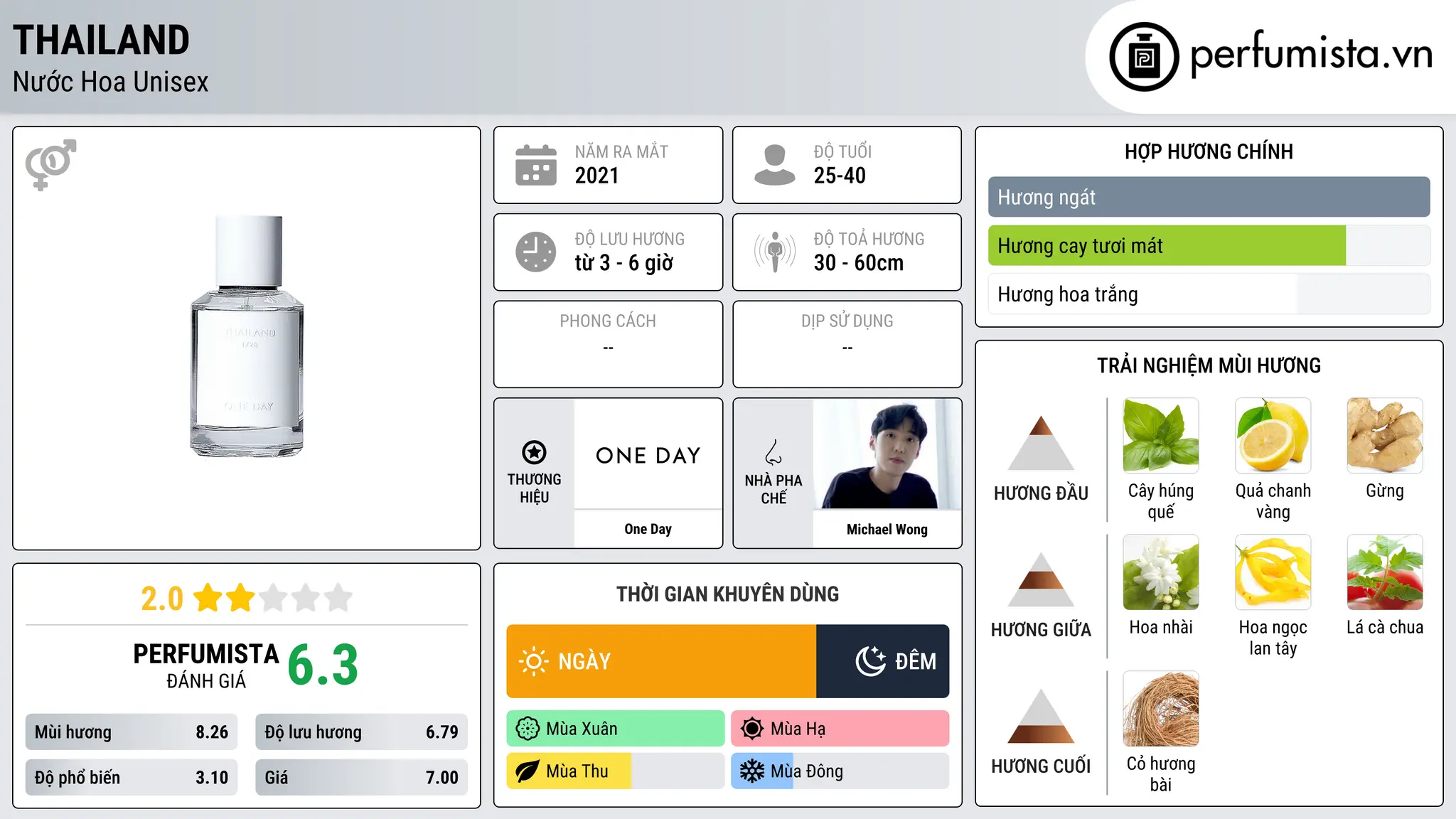
Task: Click the perfumista.vn perfume bottle logo icon
Action: (x=1144, y=57)
